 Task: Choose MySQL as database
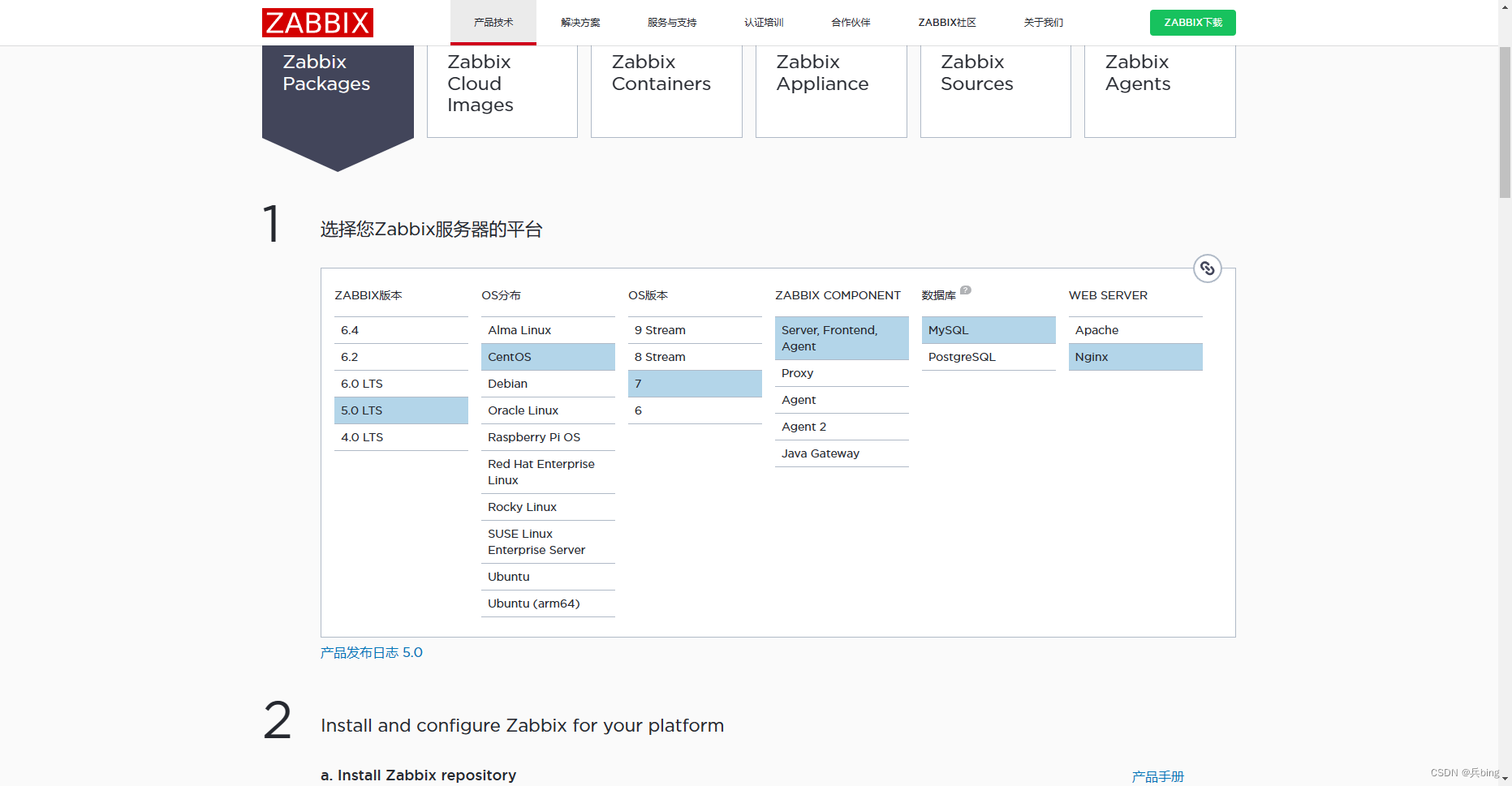pyautogui.click(x=989, y=330)
